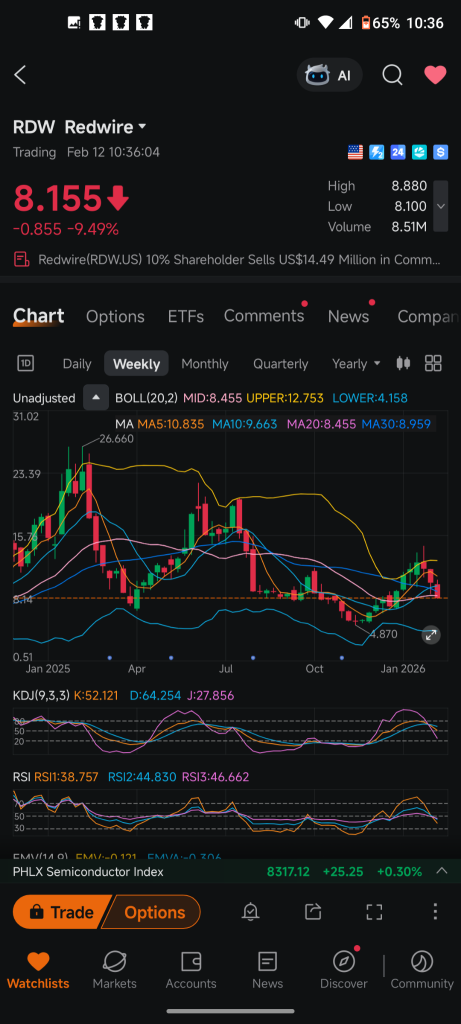Select the Daily timeframe
461x1024 pixels.
[x=77, y=364]
